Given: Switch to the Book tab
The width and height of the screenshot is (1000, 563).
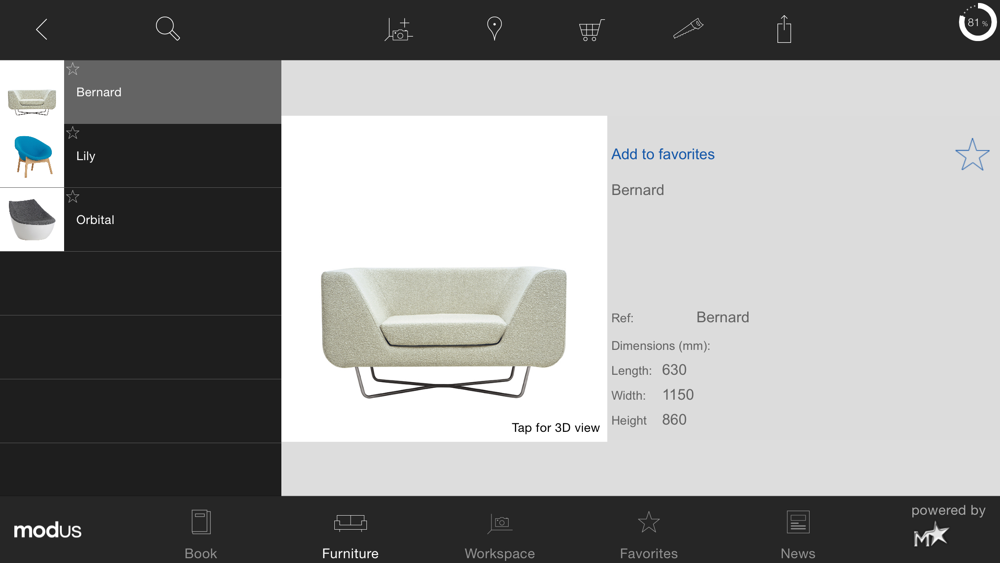Looking at the screenshot, I should (201, 534).
